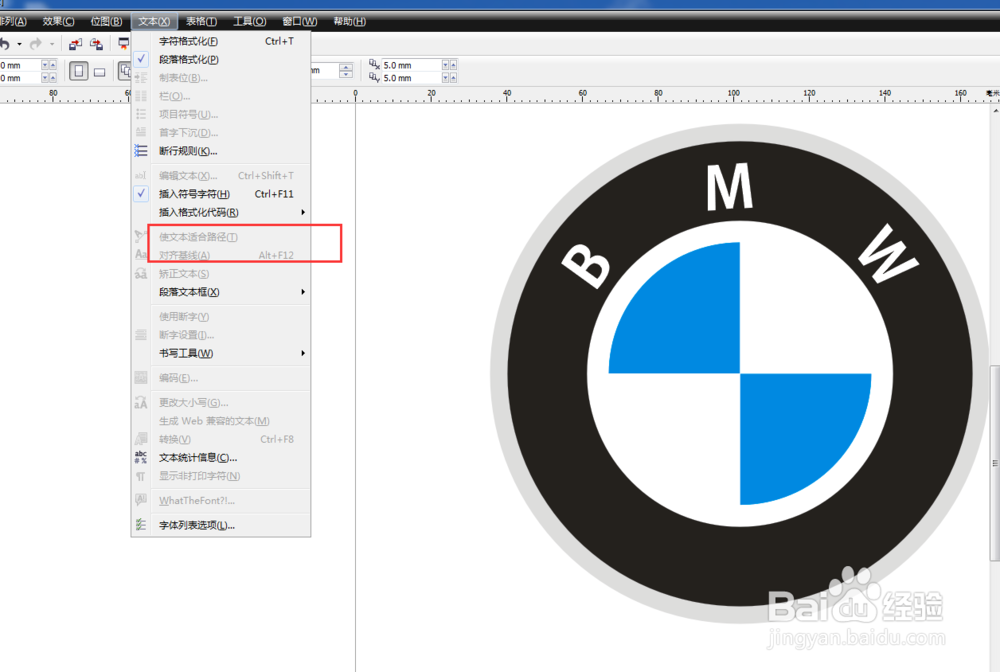Click the Redo arrow icon

tap(36, 44)
